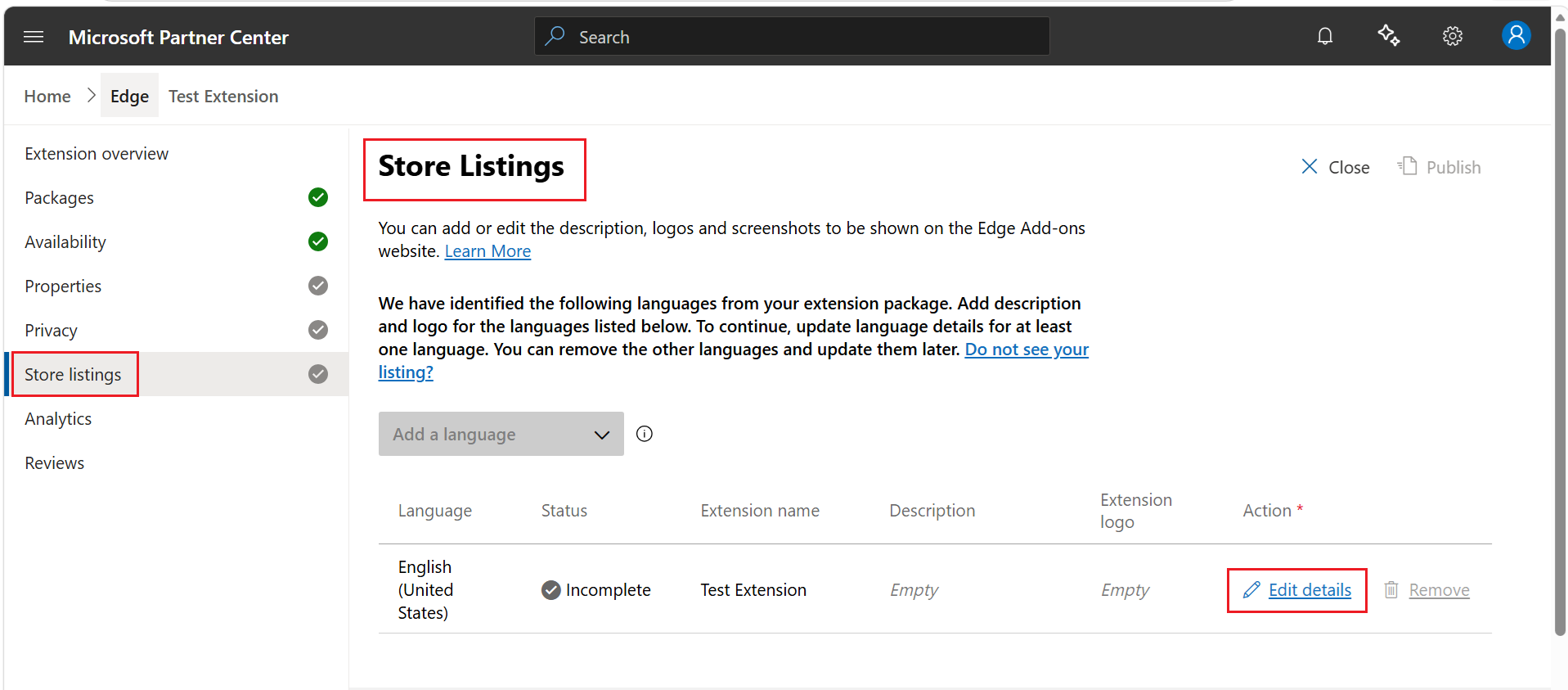The height and width of the screenshot is (690, 1568).
Task: Click the Empty description cell
Action: coord(914,590)
